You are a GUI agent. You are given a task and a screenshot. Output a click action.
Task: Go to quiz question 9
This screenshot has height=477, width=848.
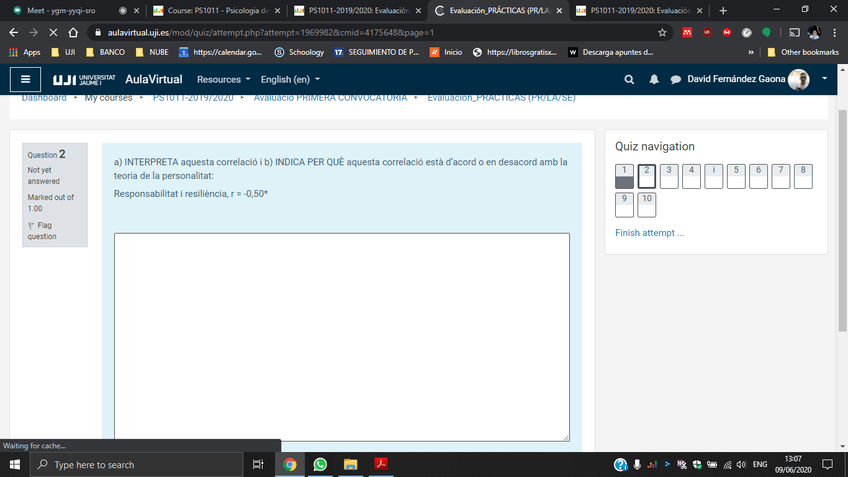tap(624, 205)
